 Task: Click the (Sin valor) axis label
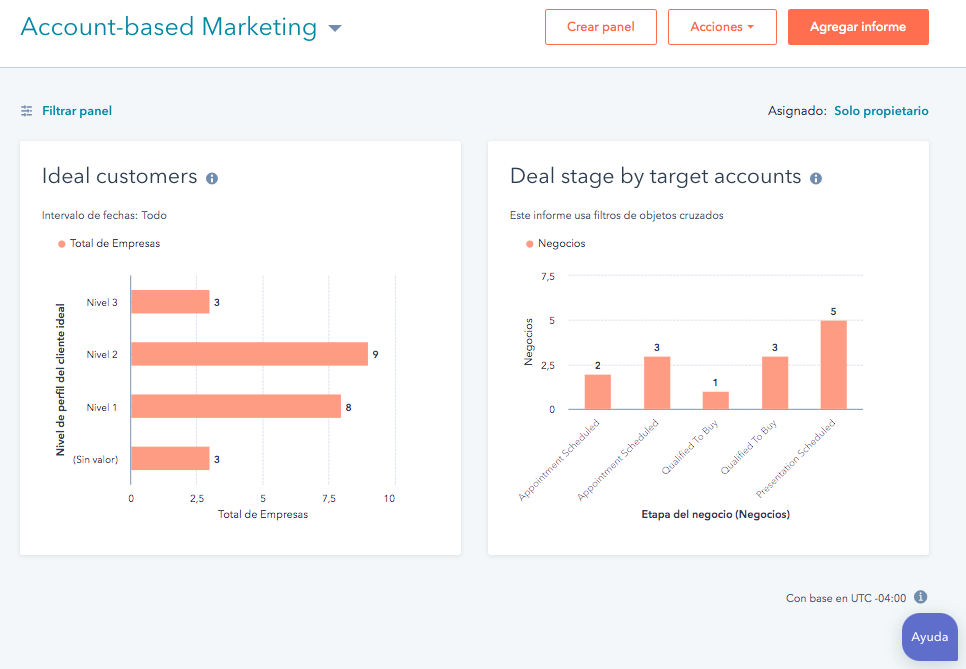(95, 460)
